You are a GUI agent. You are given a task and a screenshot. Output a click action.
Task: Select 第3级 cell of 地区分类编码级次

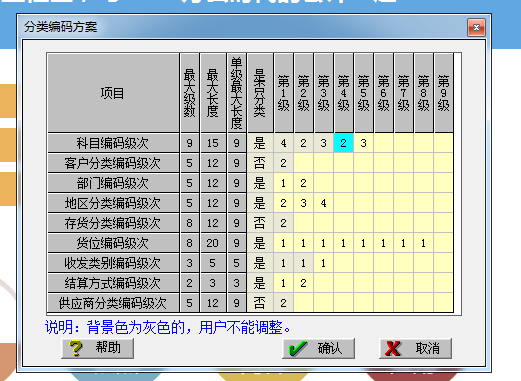pos(323,203)
